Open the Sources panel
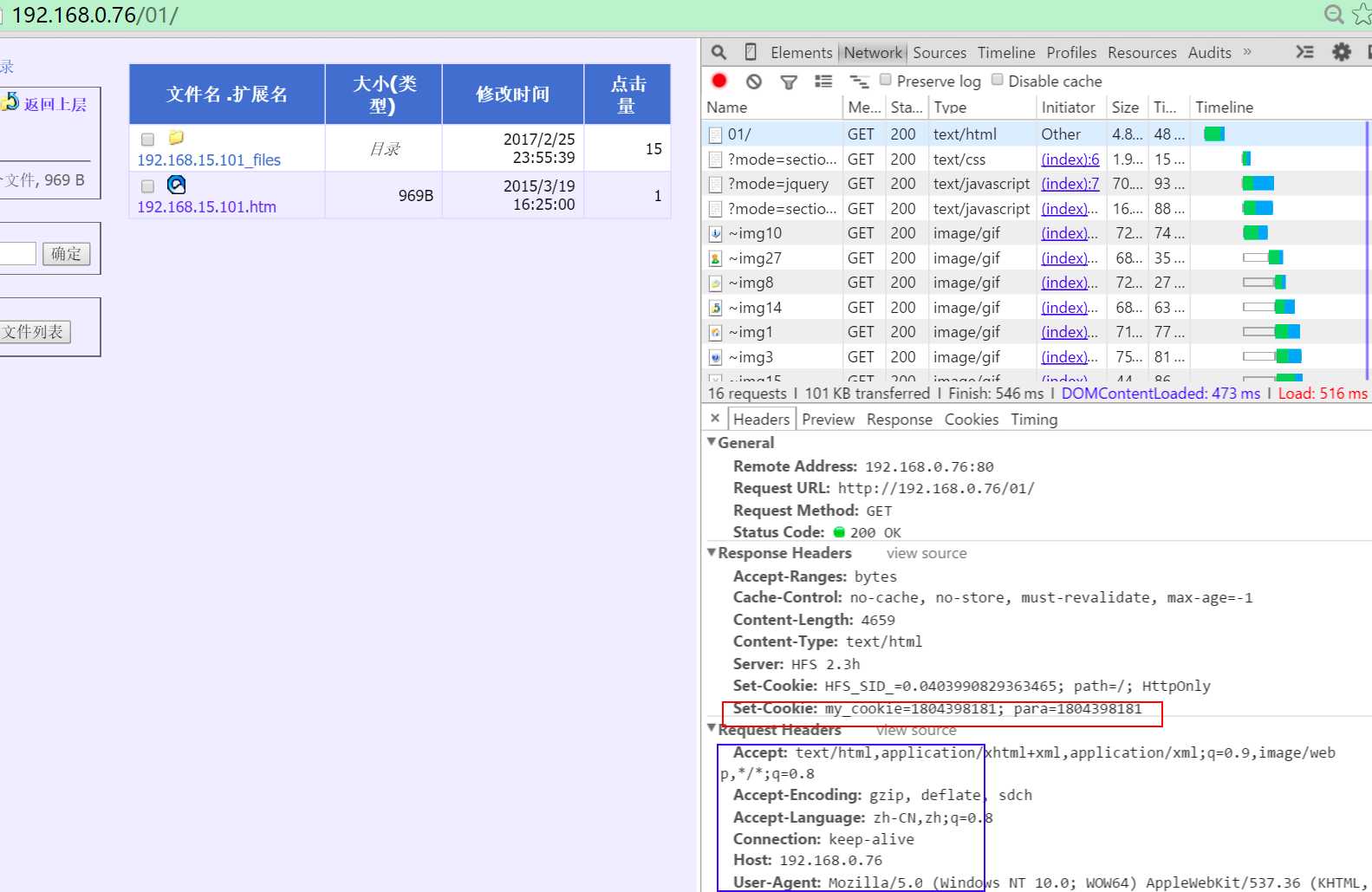This screenshot has height=892, width=1372. pyautogui.click(x=940, y=53)
